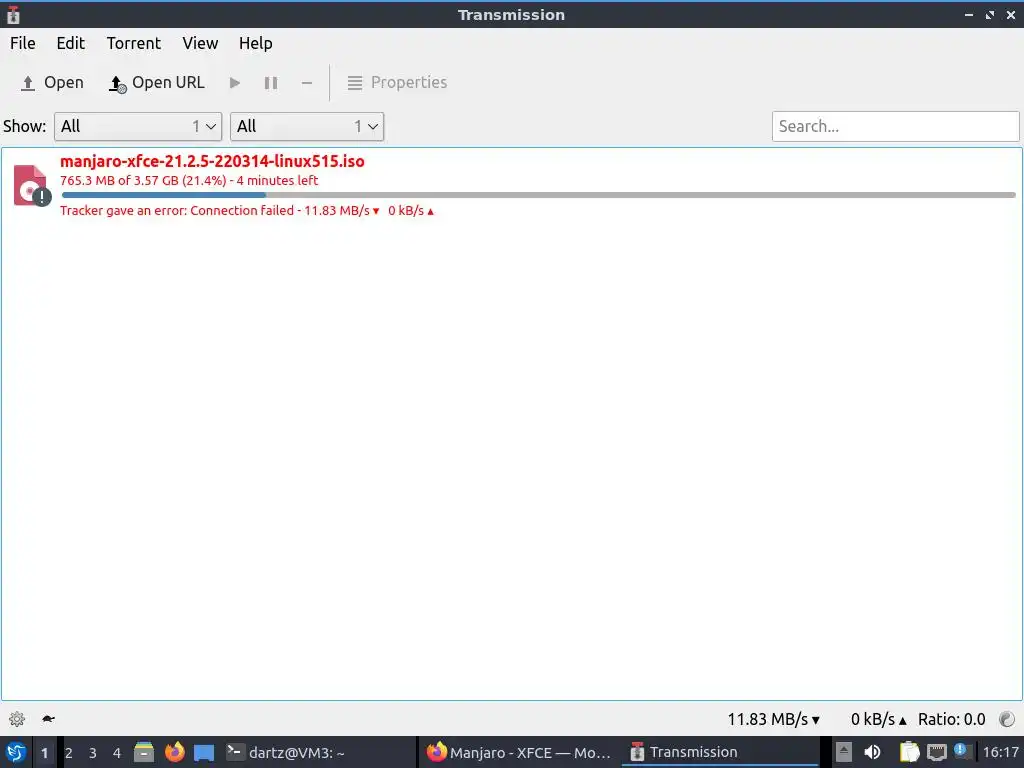Click the tracker error status line
Viewport: 1024px width, 768px height.
pyautogui.click(x=247, y=210)
